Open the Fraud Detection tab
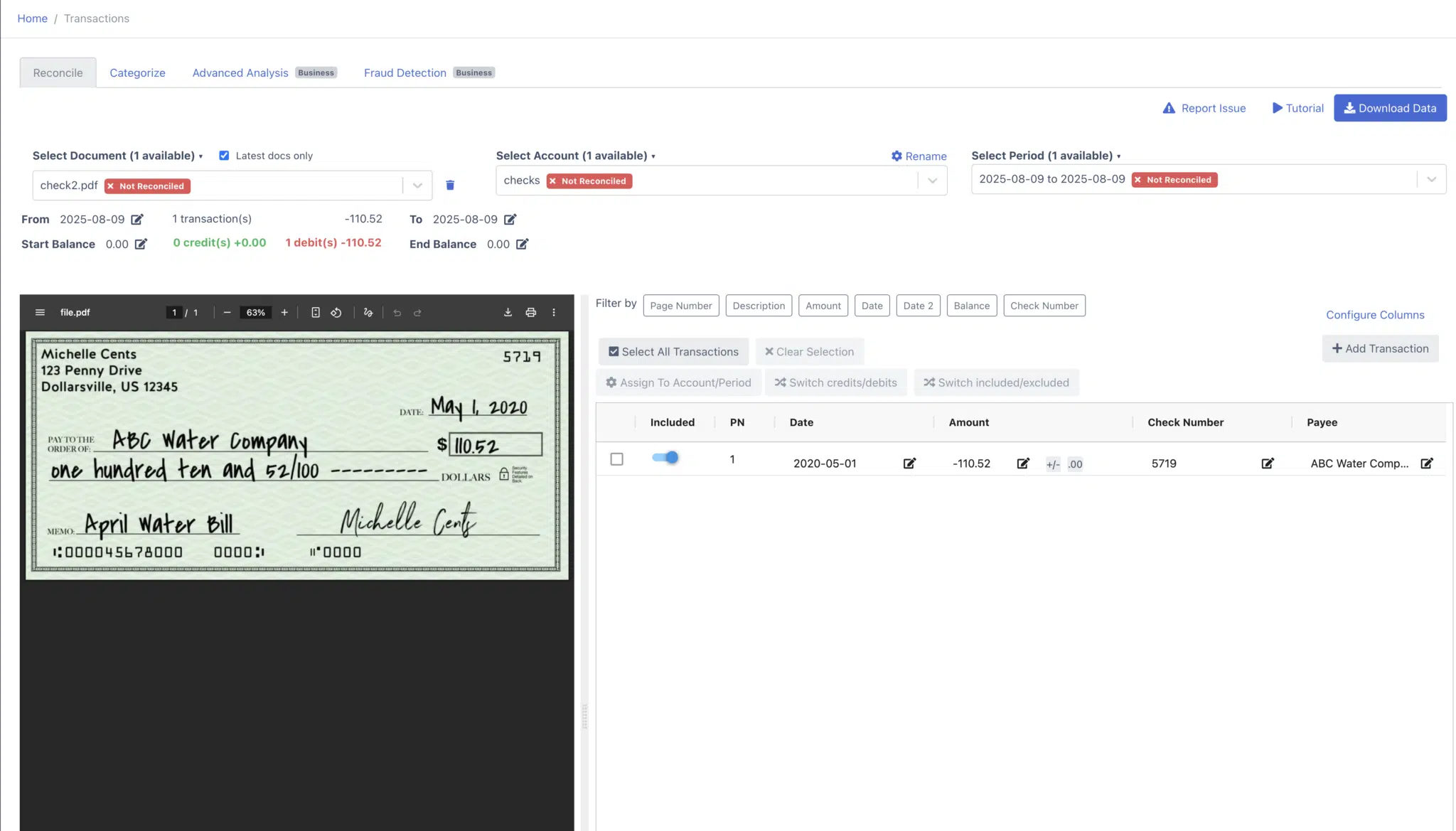The image size is (1456, 831). point(405,73)
